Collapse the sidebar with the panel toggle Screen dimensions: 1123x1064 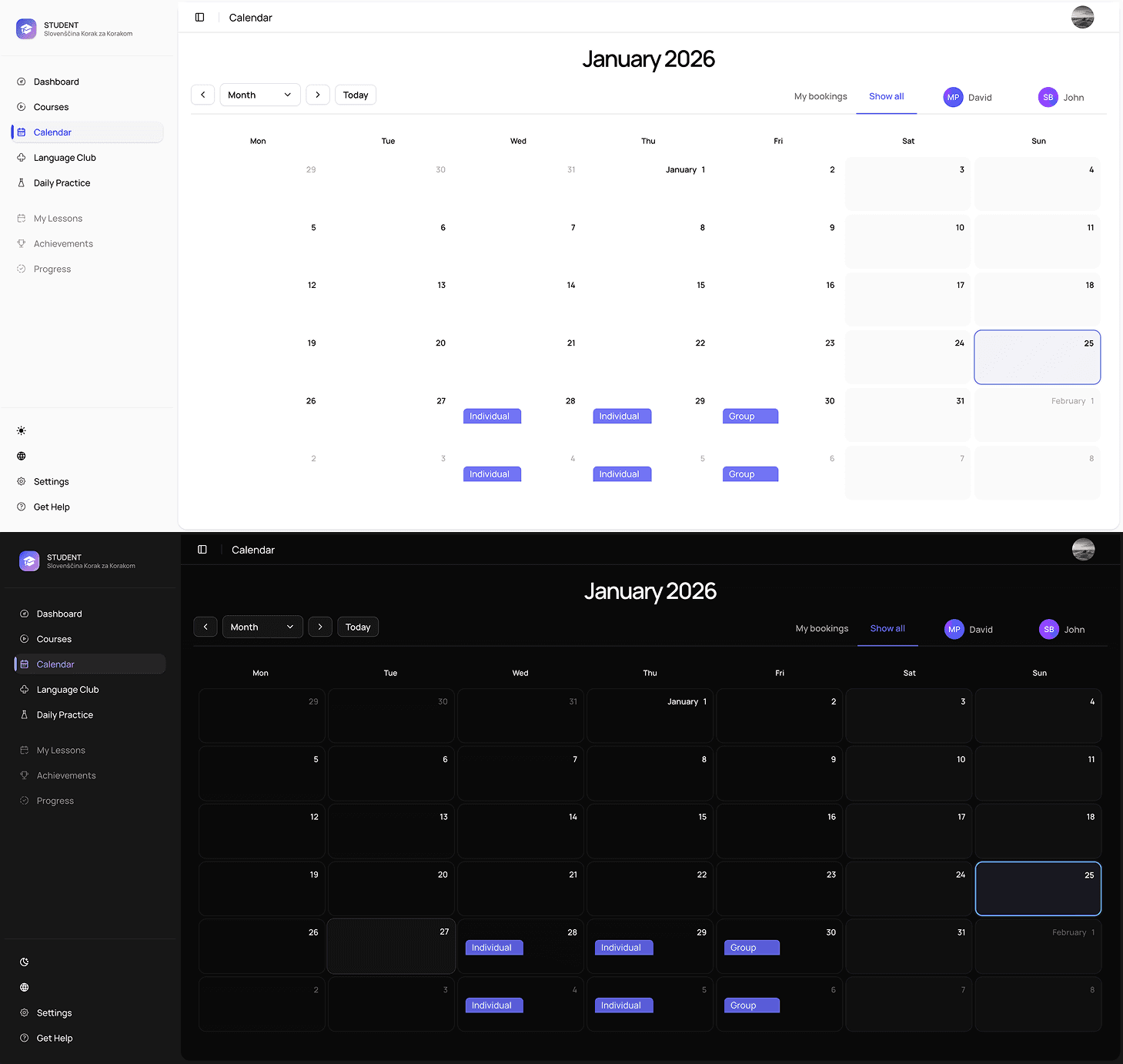tap(200, 17)
